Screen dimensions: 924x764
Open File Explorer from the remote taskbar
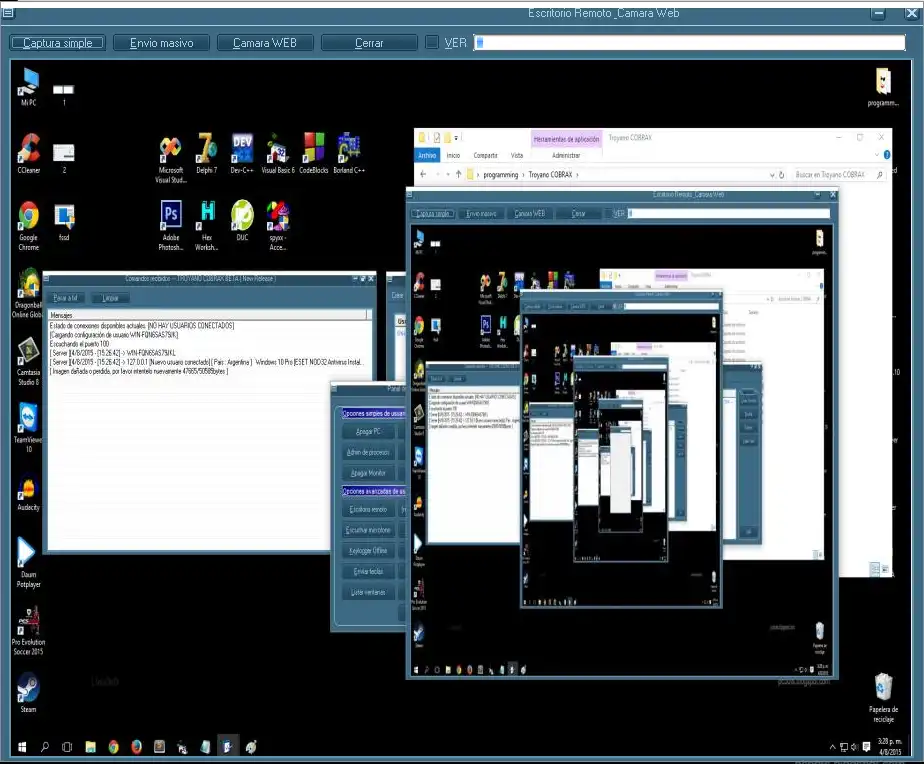click(90, 747)
